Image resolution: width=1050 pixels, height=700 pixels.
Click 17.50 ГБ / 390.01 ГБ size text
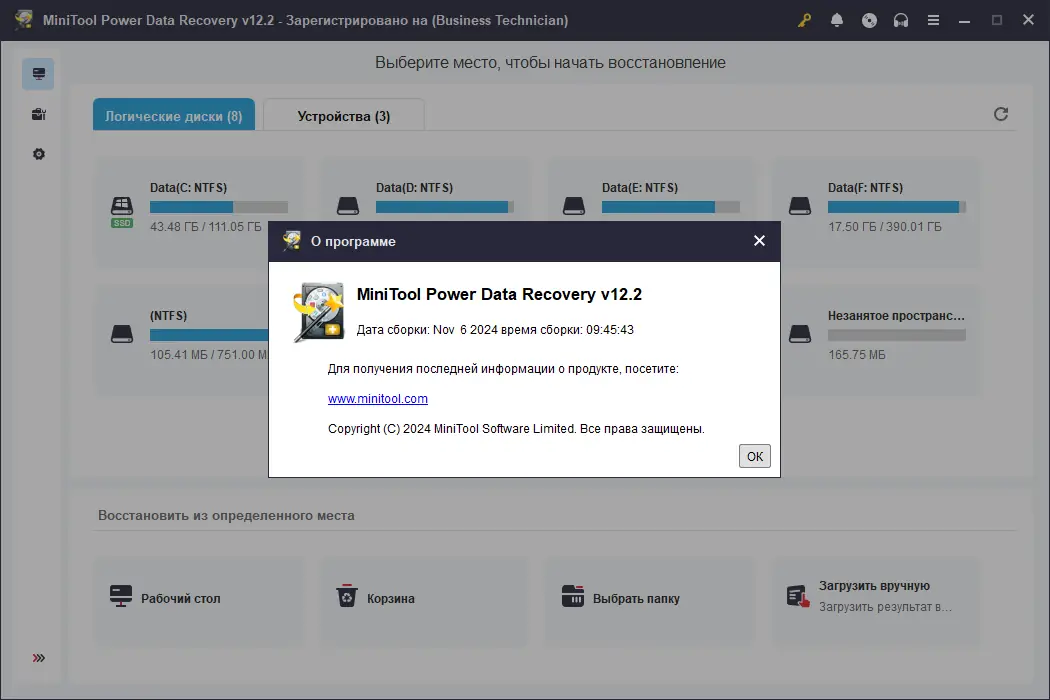pos(885,226)
